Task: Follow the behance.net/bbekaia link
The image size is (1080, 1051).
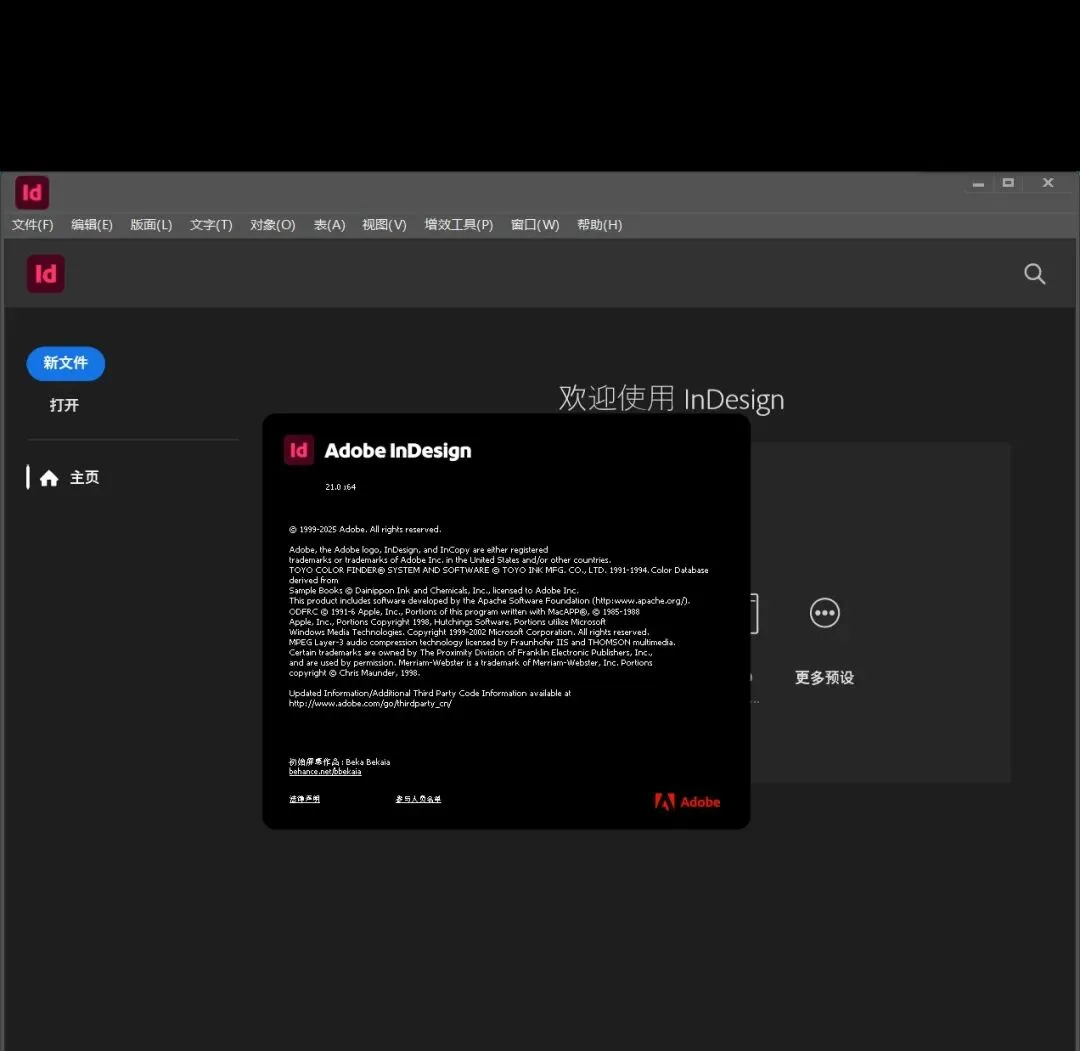Action: click(x=324, y=772)
